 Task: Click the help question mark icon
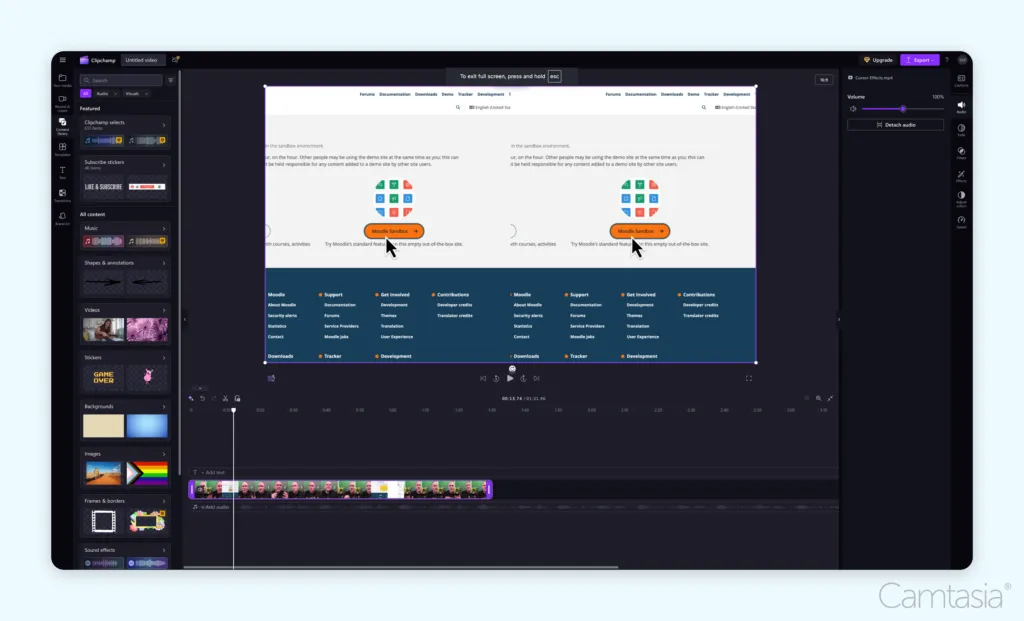[x=946, y=60]
